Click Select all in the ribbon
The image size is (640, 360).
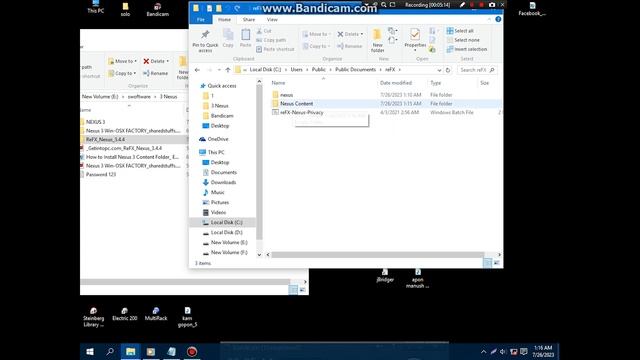pos(460,31)
